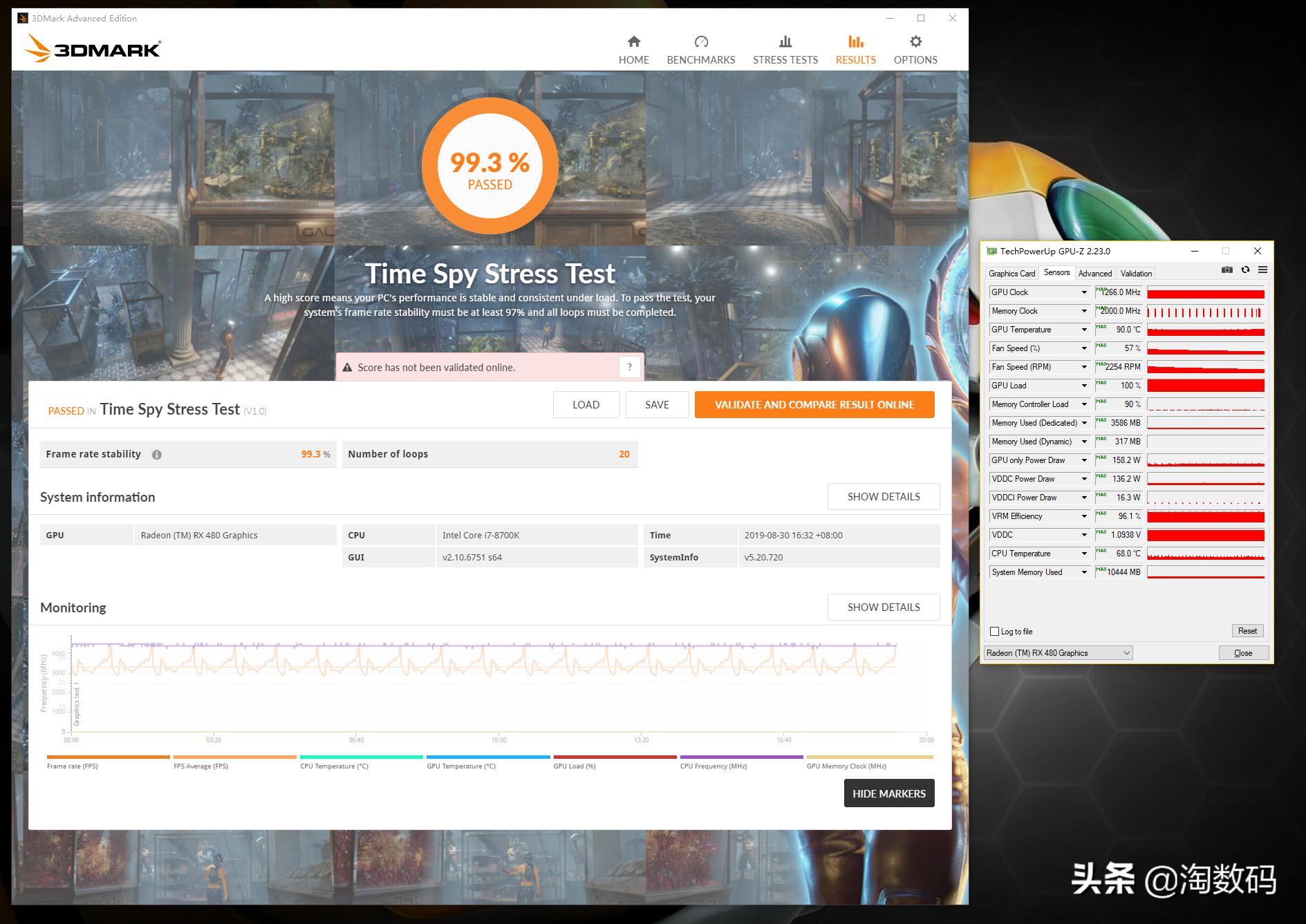Open the STRESS TESTS section
Viewport: 1306px width, 924px height.
point(785,50)
